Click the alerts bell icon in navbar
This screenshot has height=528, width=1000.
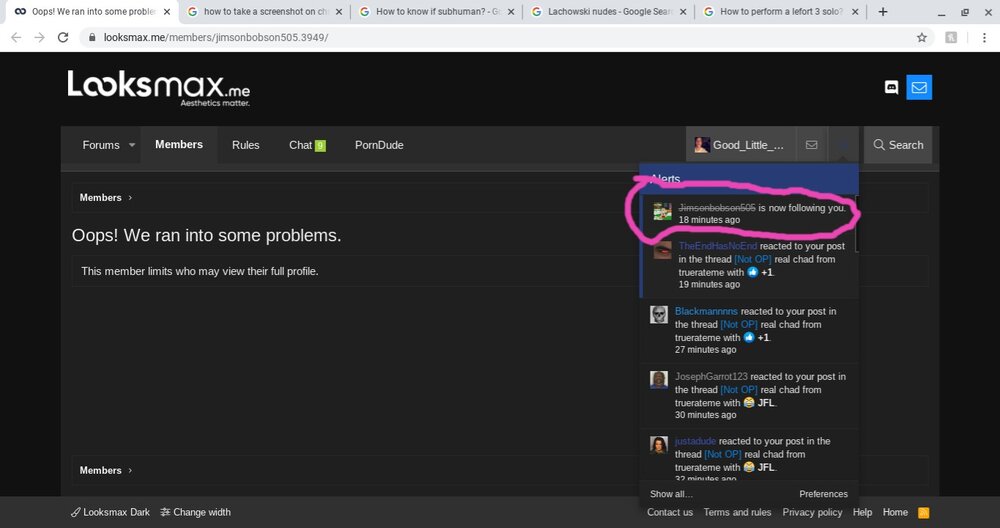tap(844, 145)
